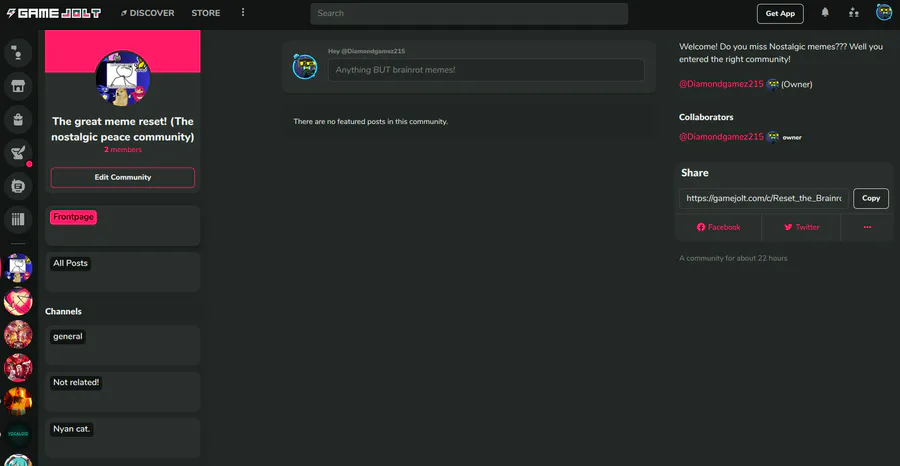Screen dimensions: 900x466
Task: Open the friend requests icon
Action: pyautogui.click(x=854, y=13)
